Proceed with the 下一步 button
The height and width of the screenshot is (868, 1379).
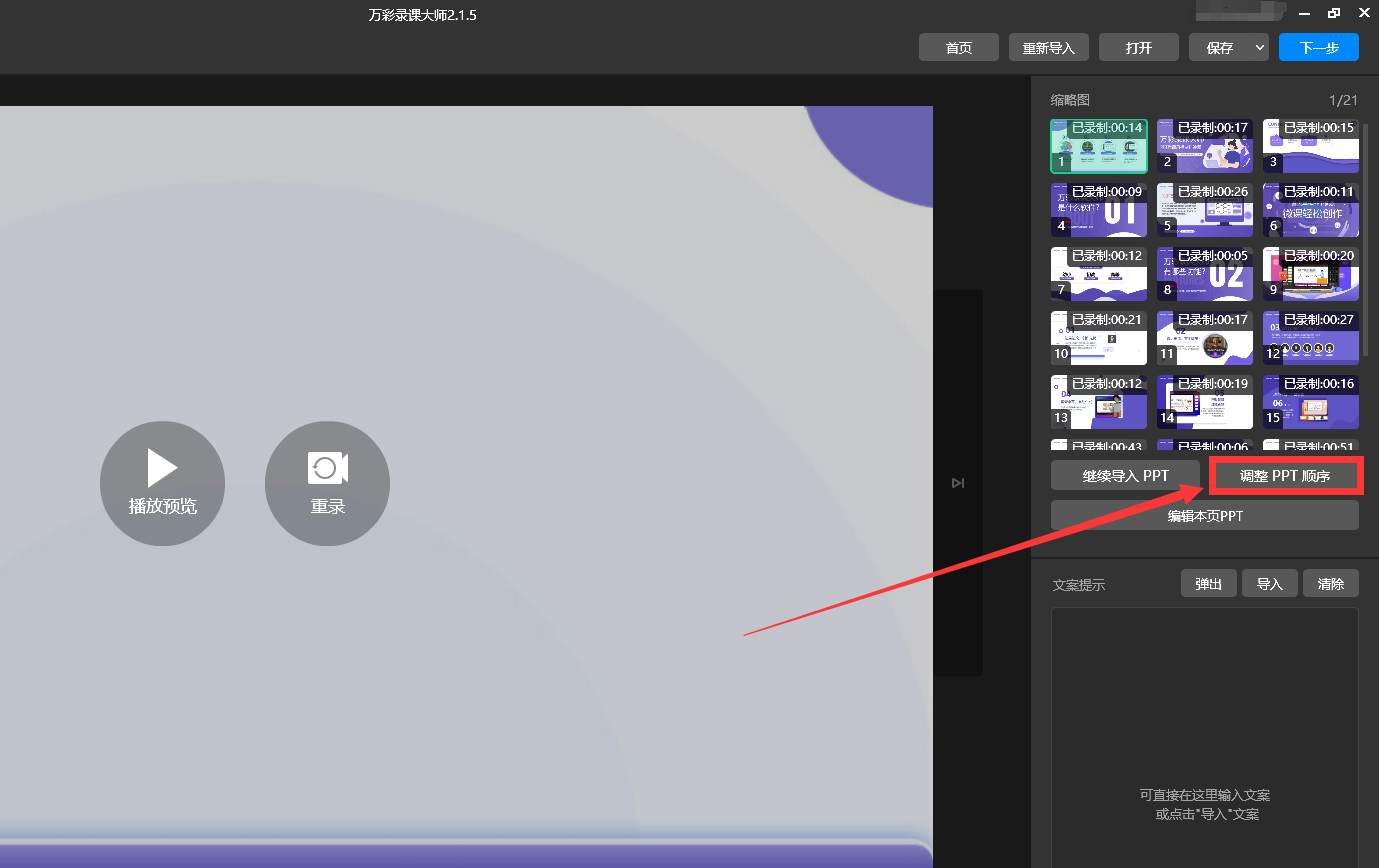coord(1319,47)
